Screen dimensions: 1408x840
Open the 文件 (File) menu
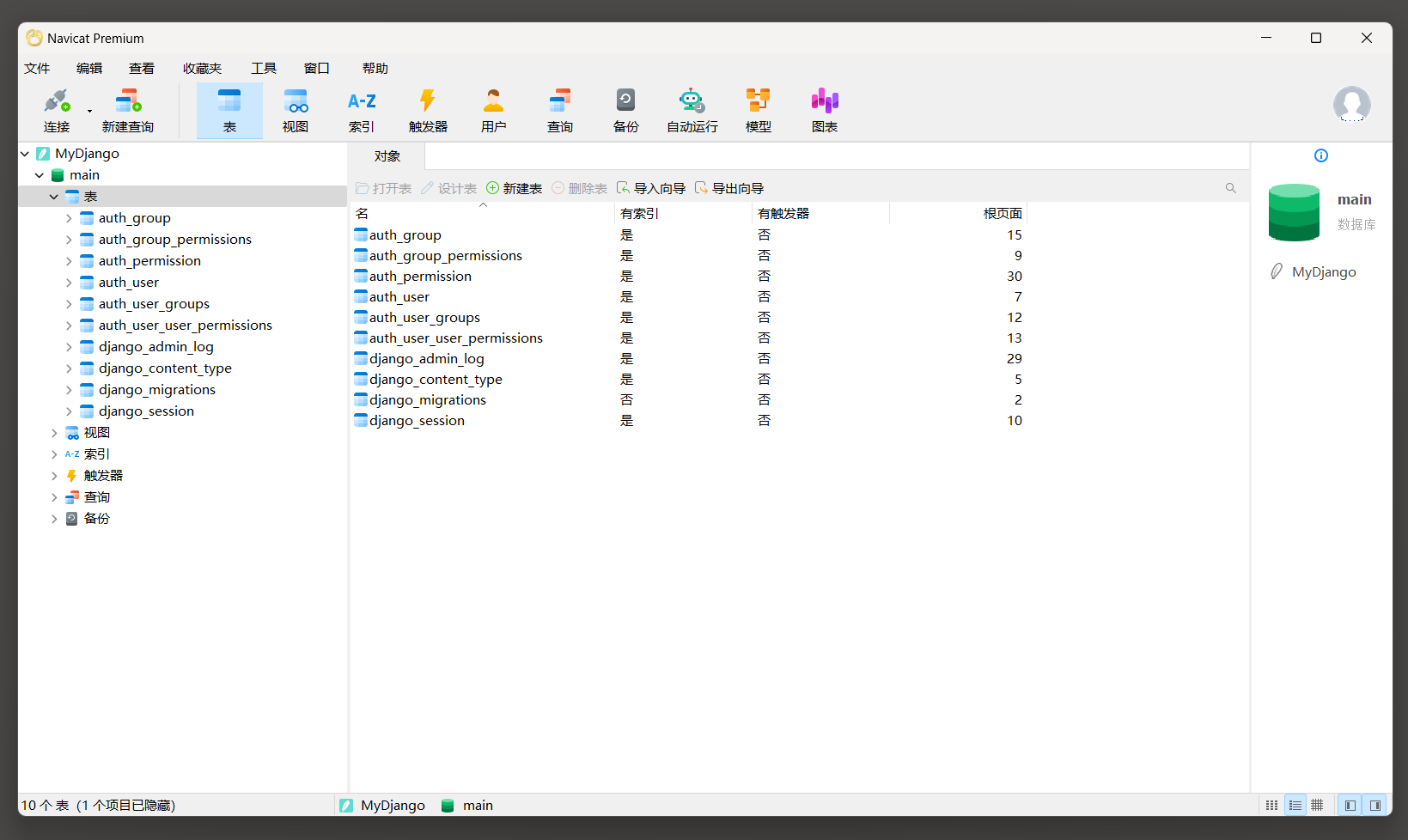click(x=37, y=68)
